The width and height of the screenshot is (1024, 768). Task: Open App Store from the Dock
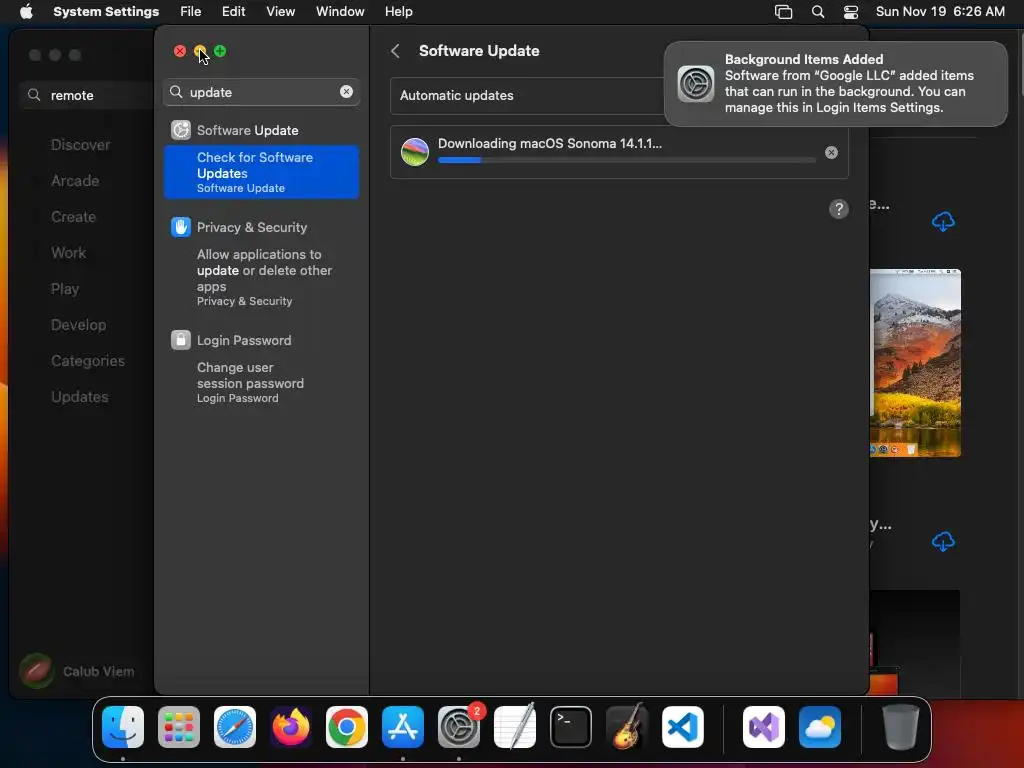tap(403, 727)
